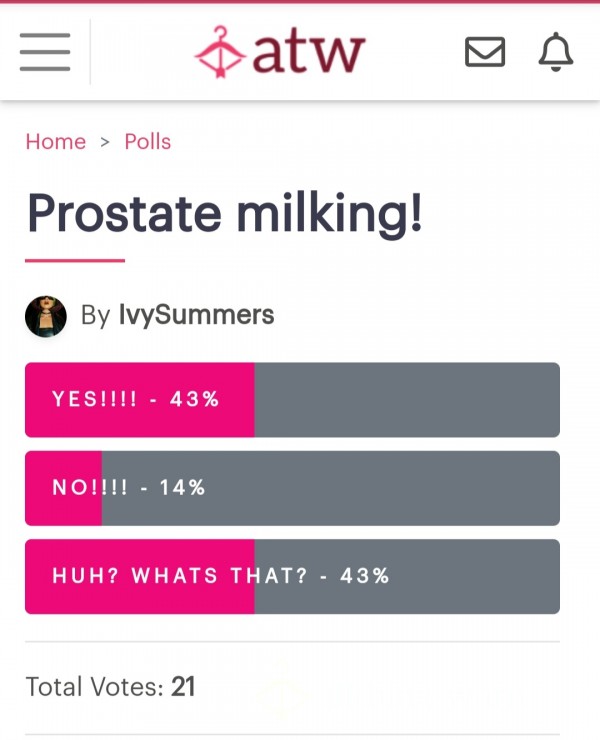Screen dimensions: 600x740
Task: Check notifications with the bell icon
Action: click(x=556, y=52)
